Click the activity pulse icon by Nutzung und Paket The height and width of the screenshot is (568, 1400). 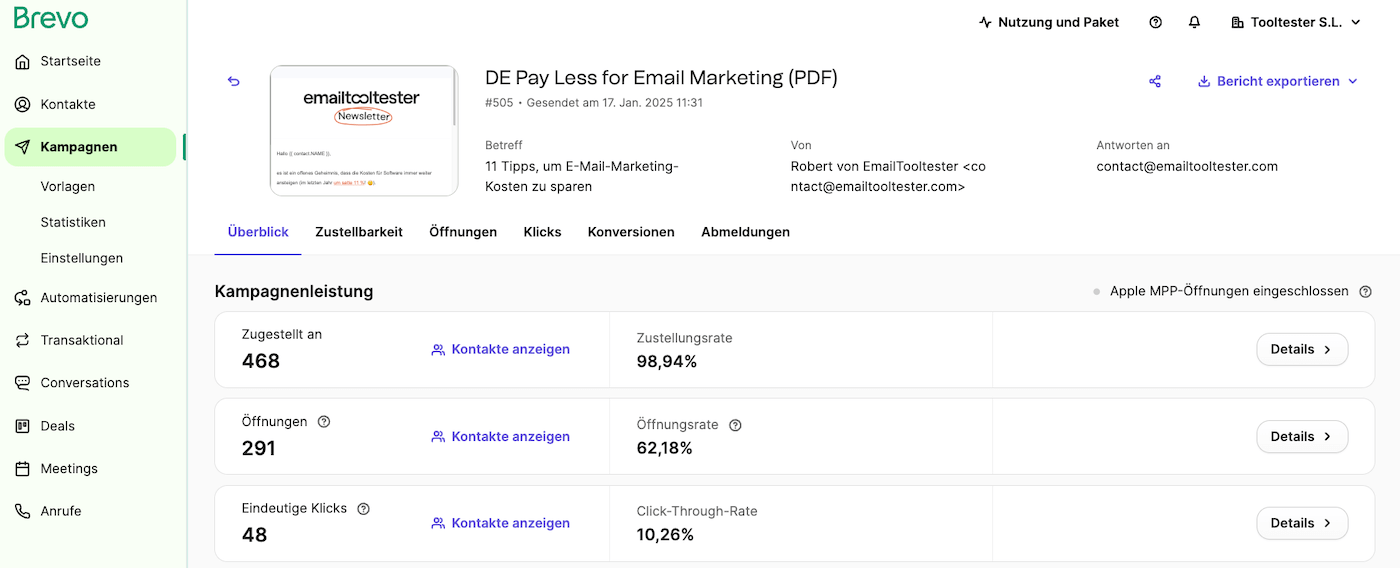coord(986,22)
